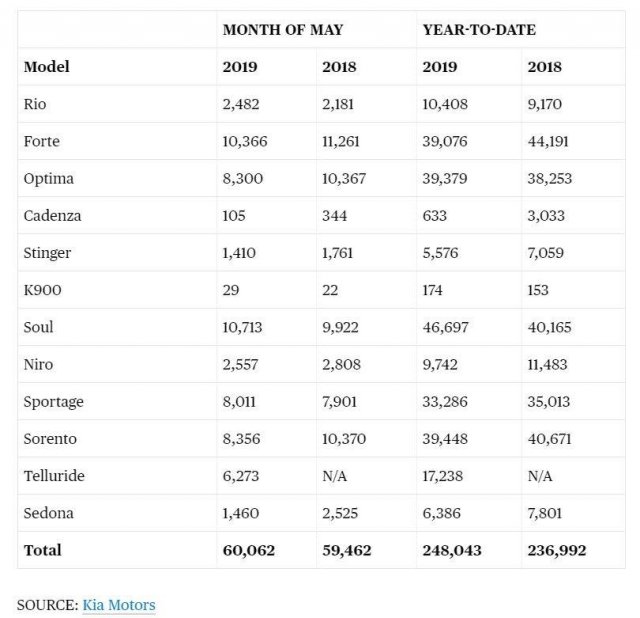Select the Sorento model cell
This screenshot has height=618, width=640.
[x=50, y=438]
